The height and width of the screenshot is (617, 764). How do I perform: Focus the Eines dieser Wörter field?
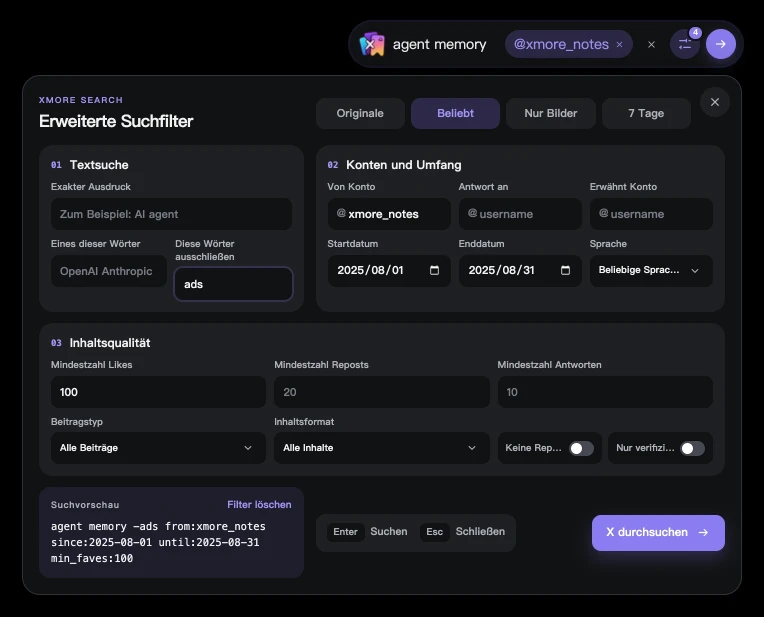coord(109,271)
